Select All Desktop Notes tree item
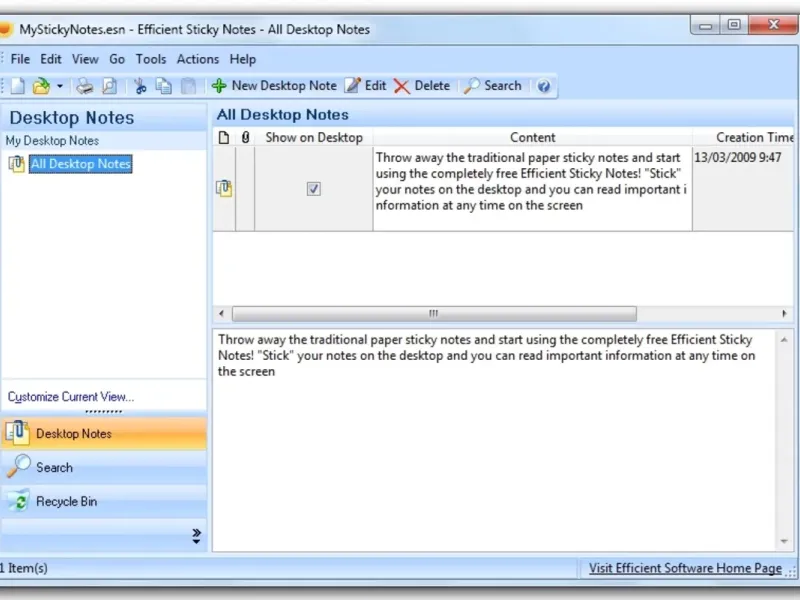 pos(81,164)
